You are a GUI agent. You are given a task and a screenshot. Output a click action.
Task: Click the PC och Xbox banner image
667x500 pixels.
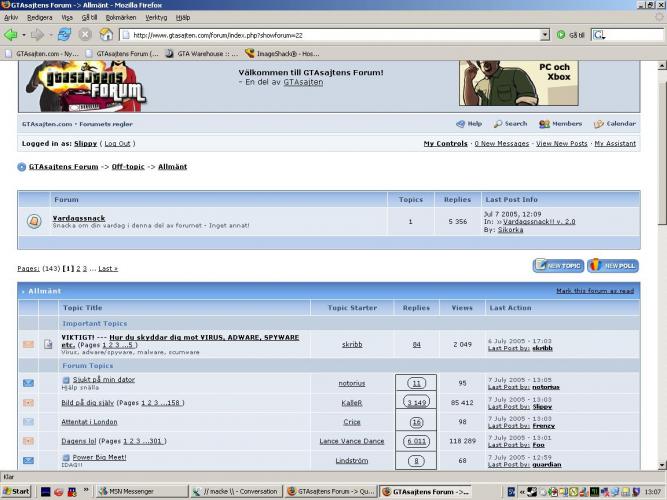point(519,83)
